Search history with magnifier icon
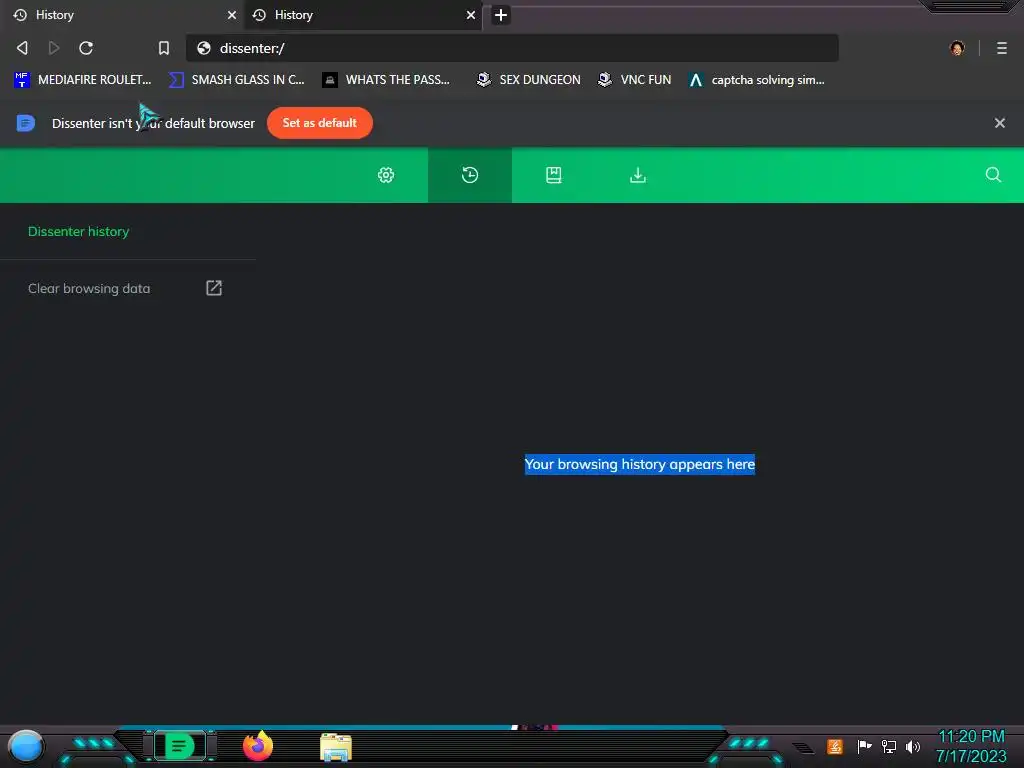Image resolution: width=1024 pixels, height=768 pixels. 993,175
